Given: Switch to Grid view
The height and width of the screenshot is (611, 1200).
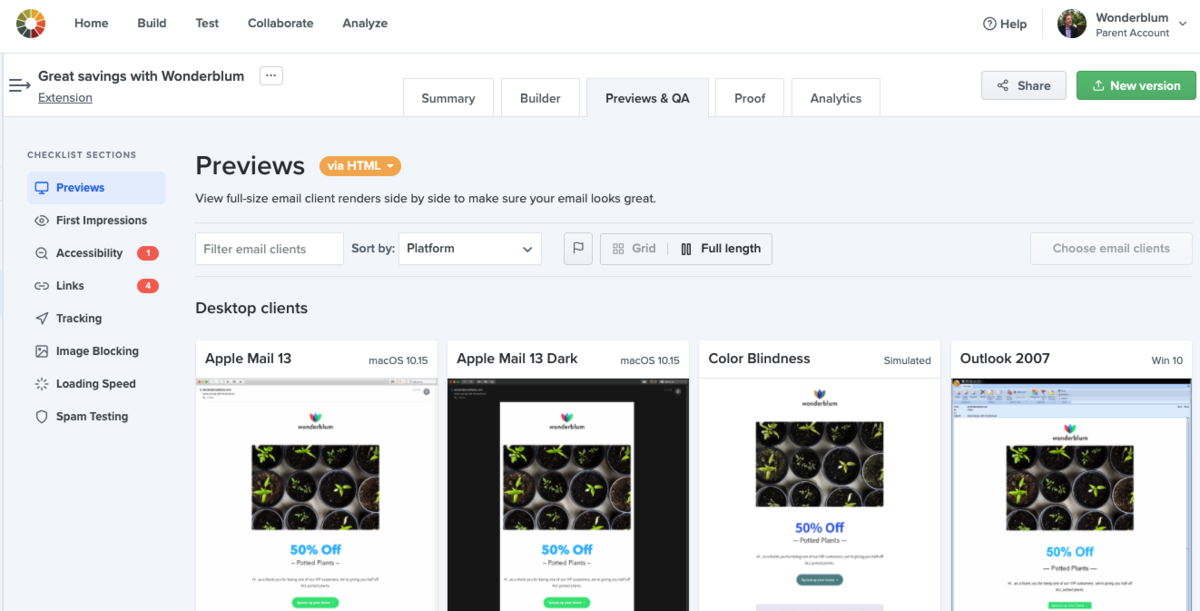Looking at the screenshot, I should pos(634,249).
